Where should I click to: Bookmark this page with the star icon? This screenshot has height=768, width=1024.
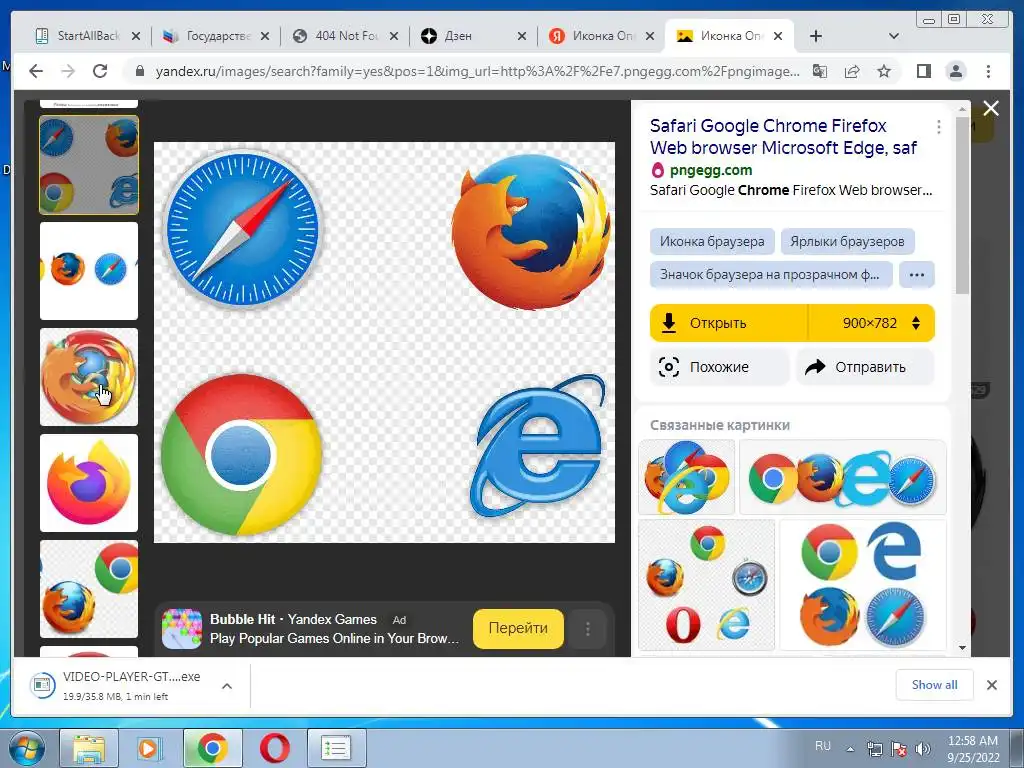click(x=884, y=71)
